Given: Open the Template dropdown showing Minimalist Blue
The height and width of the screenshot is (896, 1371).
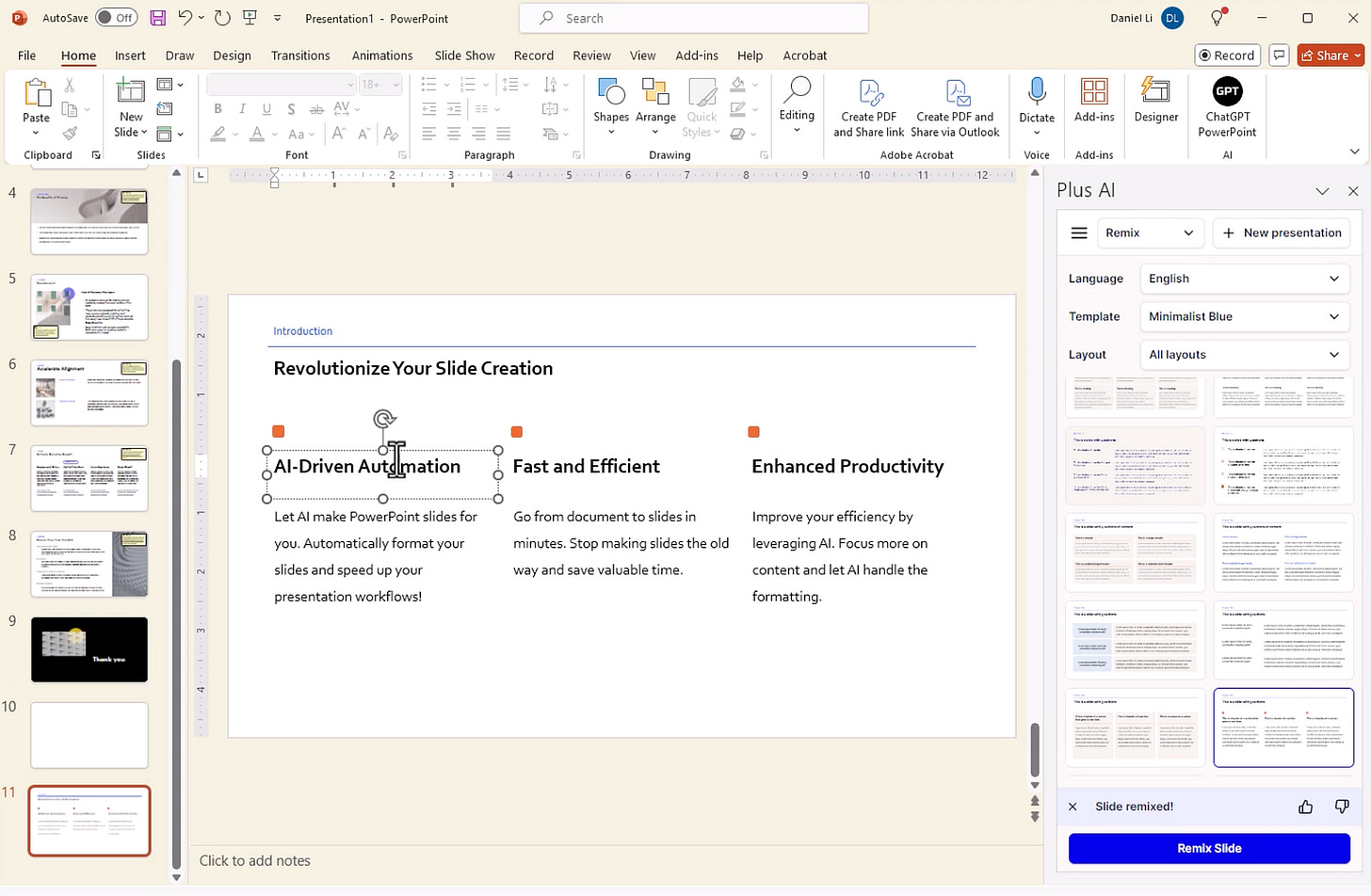Looking at the screenshot, I should (x=1243, y=316).
